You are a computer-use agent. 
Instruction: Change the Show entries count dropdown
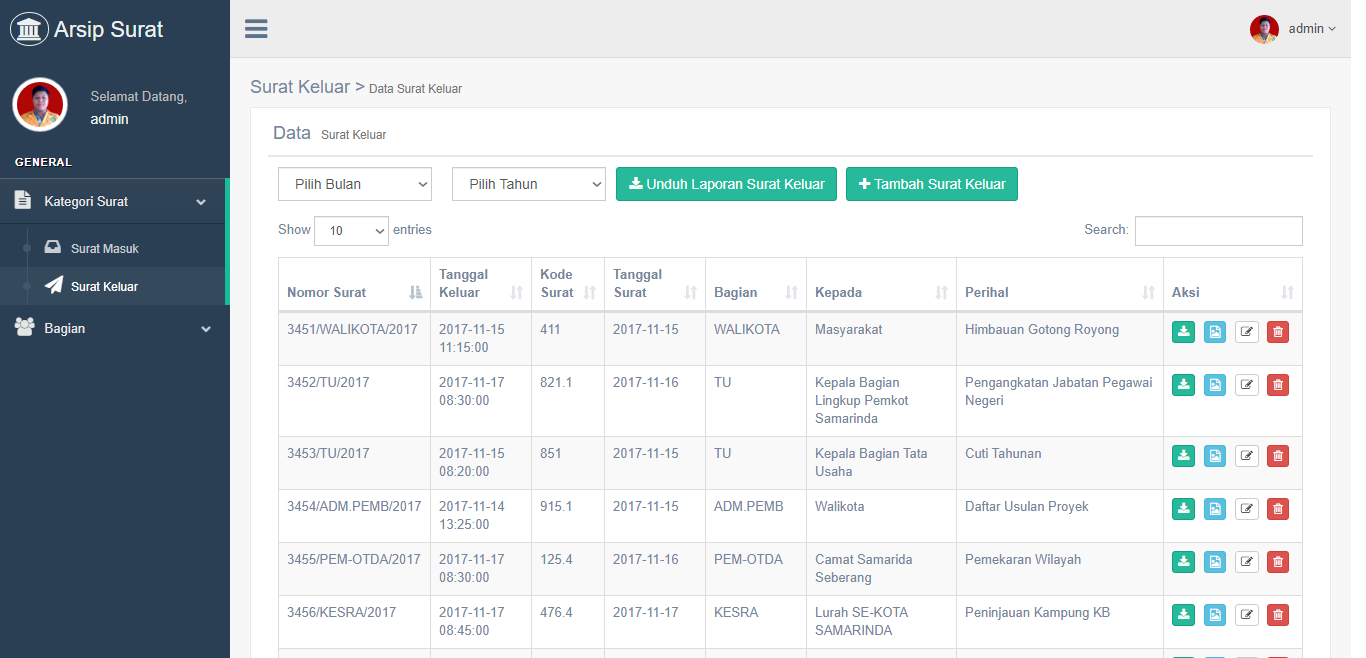coord(351,231)
